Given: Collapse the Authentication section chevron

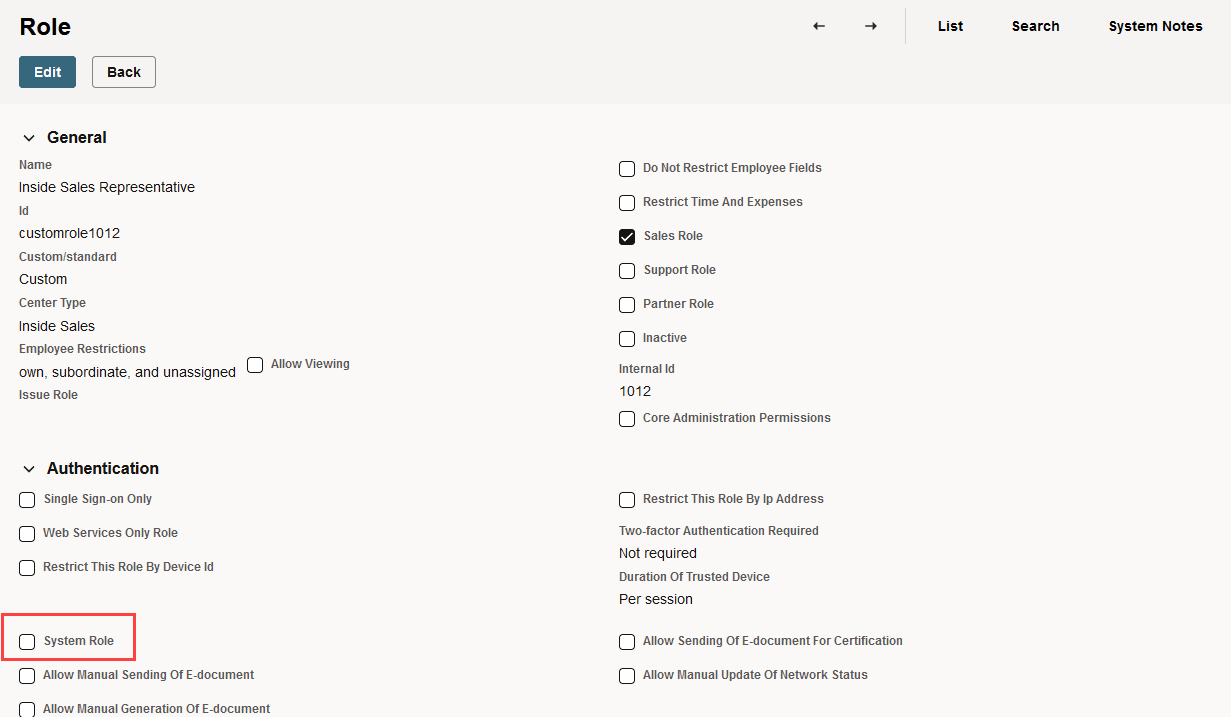Looking at the screenshot, I should click(29, 469).
